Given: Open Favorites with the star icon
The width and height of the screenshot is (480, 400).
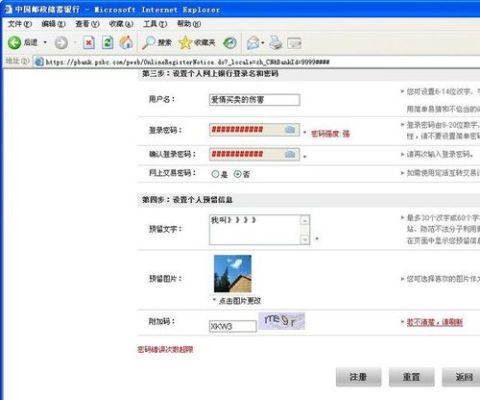Looking at the screenshot, I should tap(185, 43).
